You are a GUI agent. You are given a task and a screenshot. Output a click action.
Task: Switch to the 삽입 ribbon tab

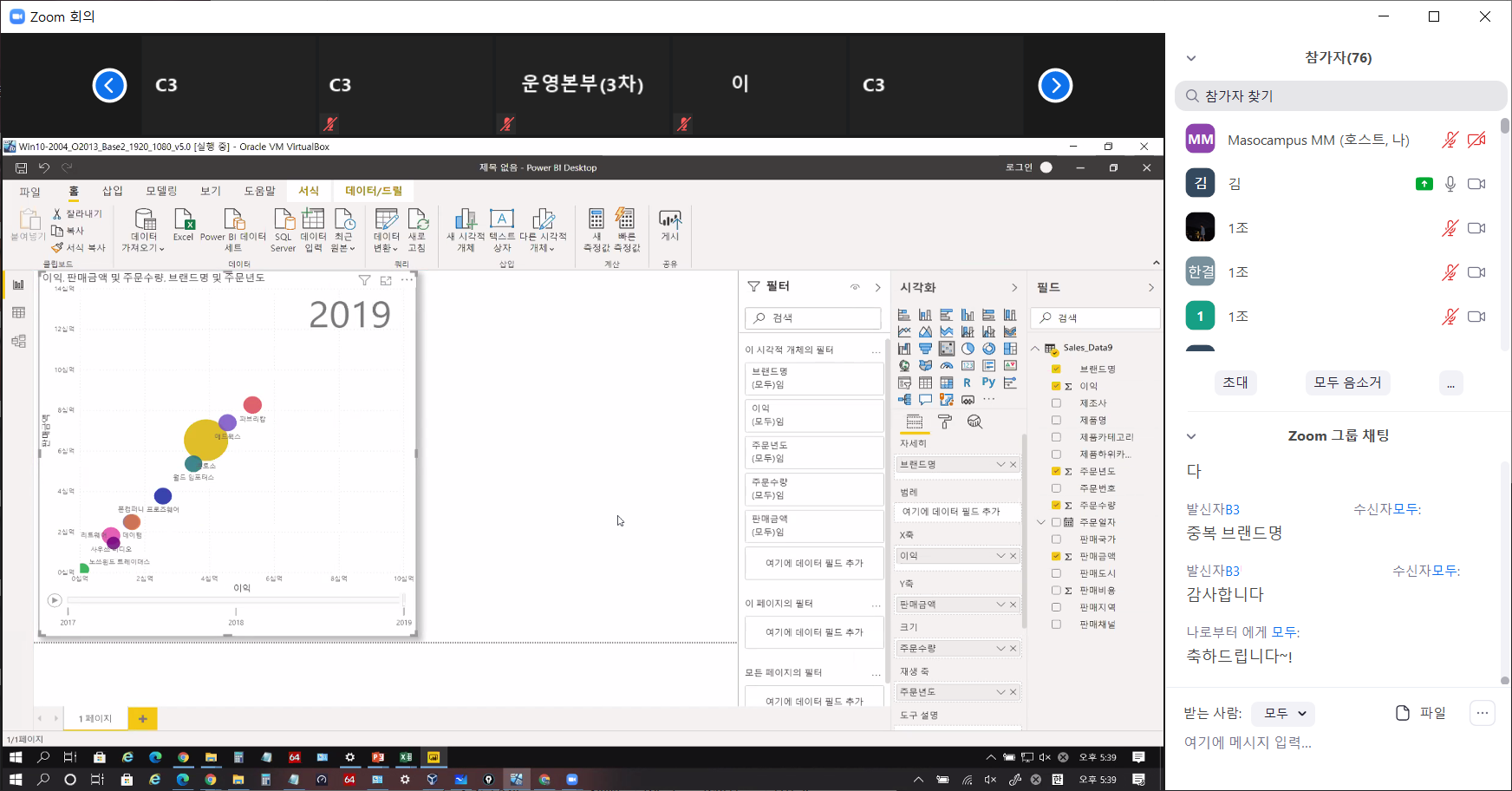(113, 191)
